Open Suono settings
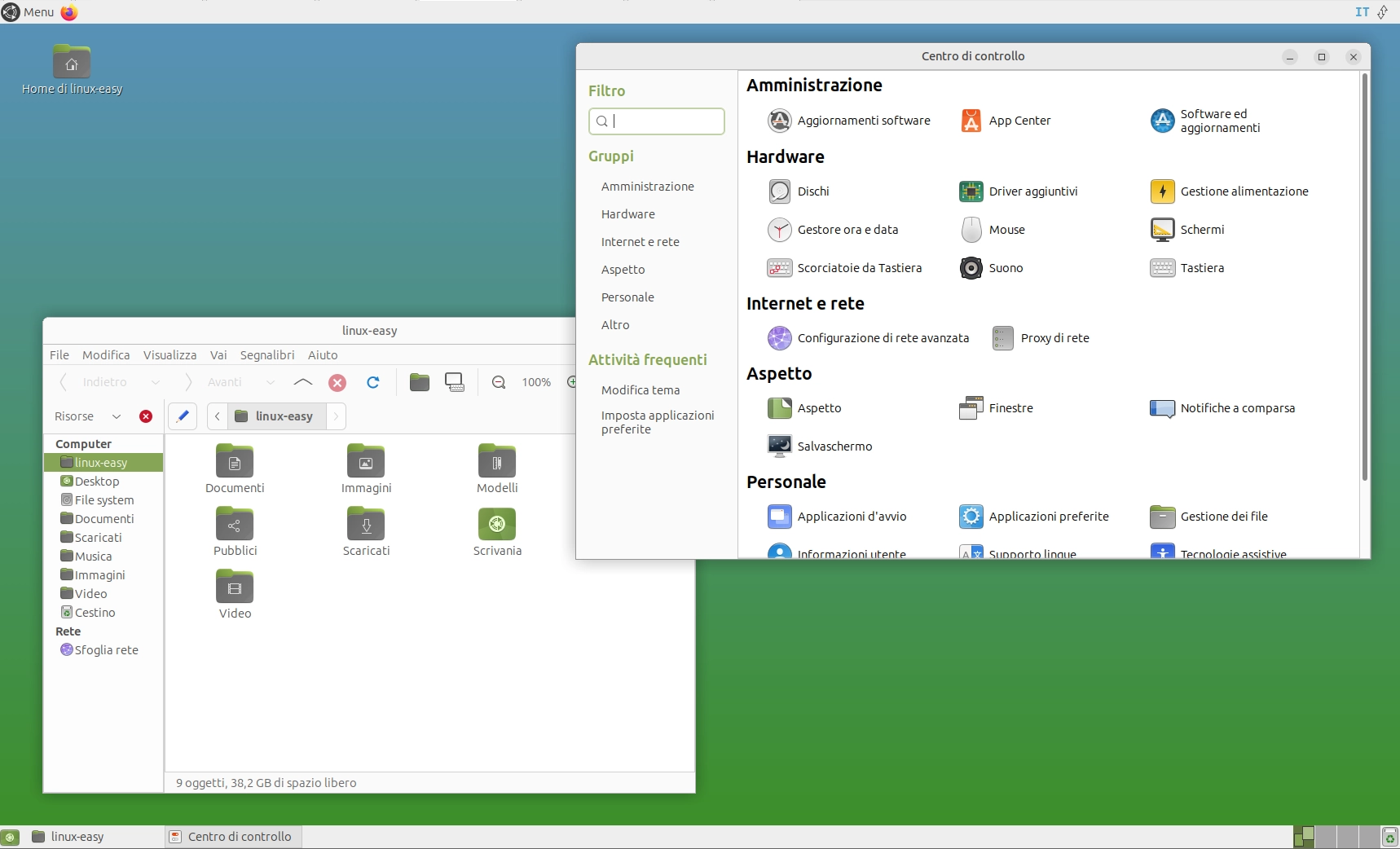 pyautogui.click(x=1006, y=268)
